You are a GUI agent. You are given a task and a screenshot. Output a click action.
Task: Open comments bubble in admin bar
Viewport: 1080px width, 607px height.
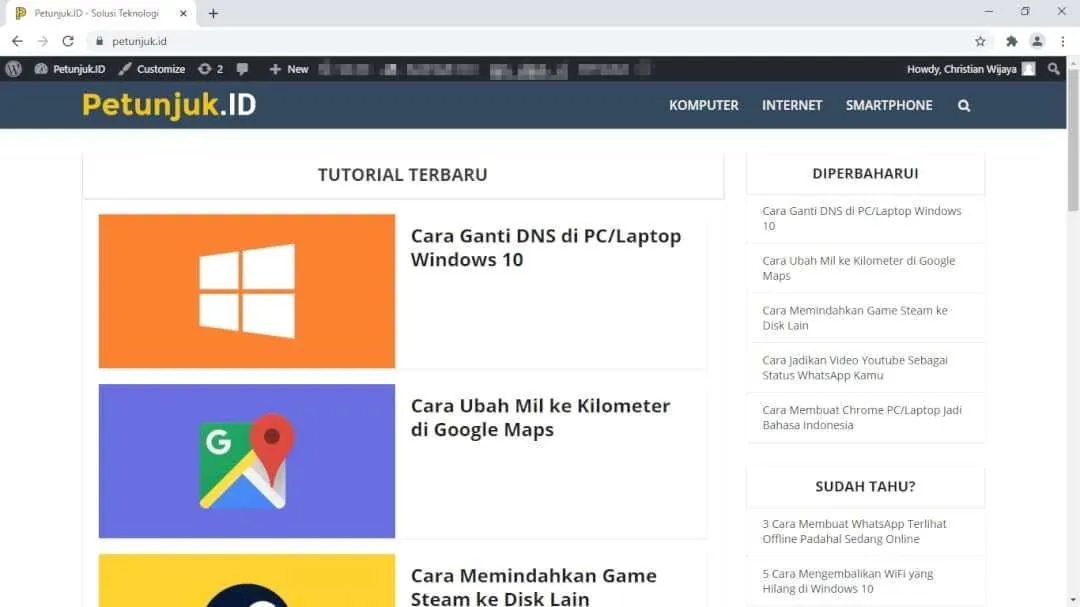[x=242, y=69]
